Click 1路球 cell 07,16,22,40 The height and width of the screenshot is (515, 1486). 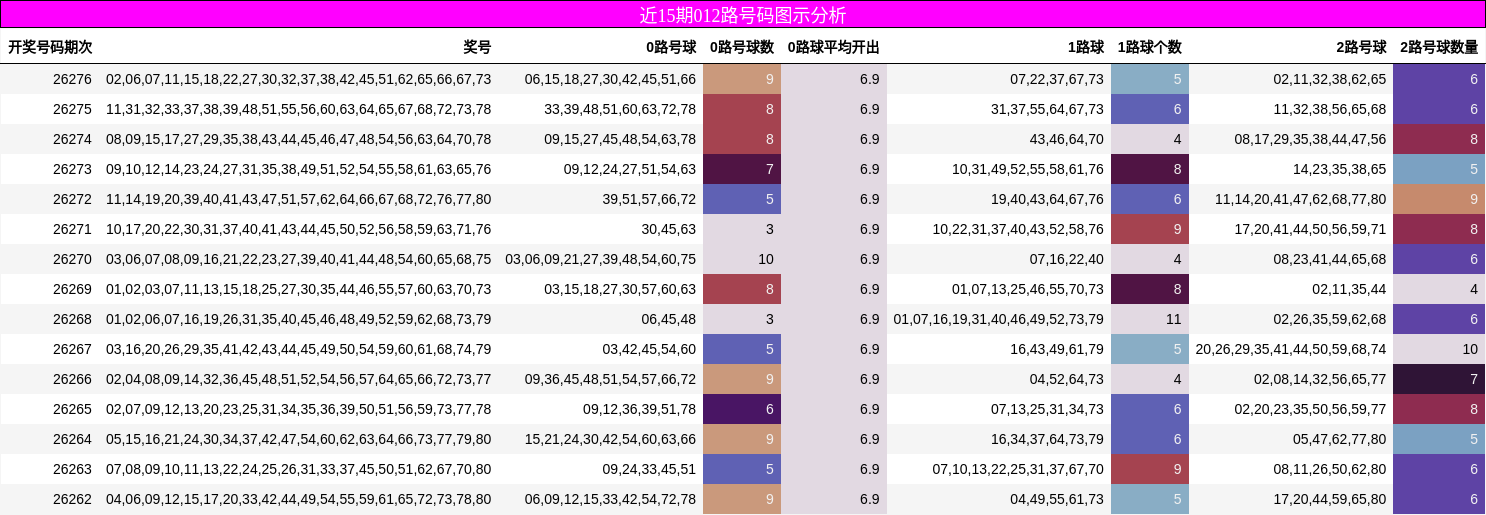pos(1067,259)
